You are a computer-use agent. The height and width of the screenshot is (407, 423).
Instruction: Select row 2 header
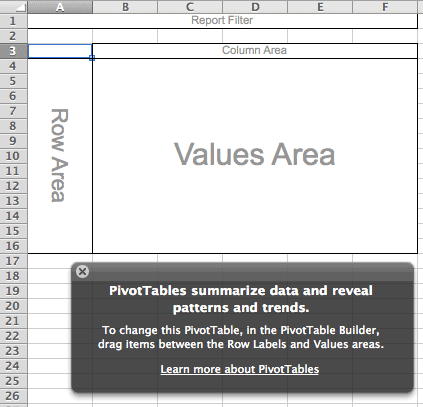coord(14,36)
